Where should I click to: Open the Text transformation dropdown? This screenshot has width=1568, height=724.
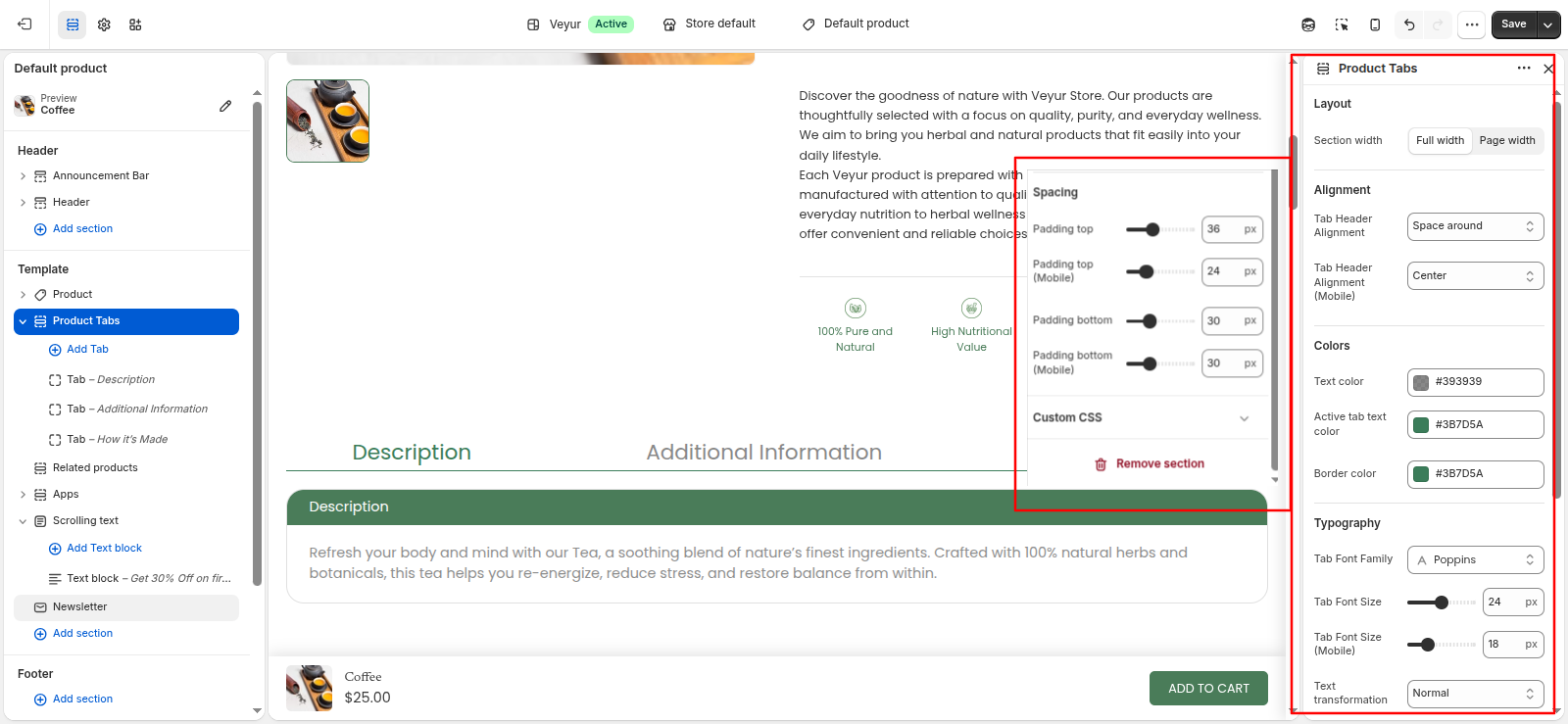(x=1475, y=694)
